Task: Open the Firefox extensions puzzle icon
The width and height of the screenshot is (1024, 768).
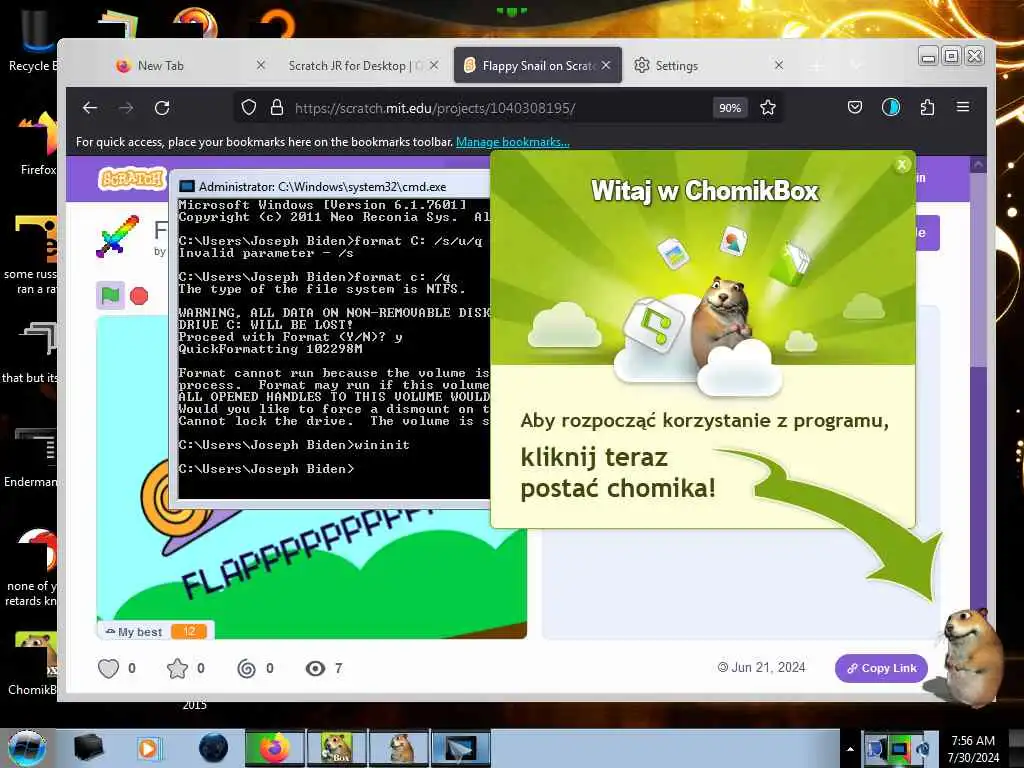Action: 927,107
